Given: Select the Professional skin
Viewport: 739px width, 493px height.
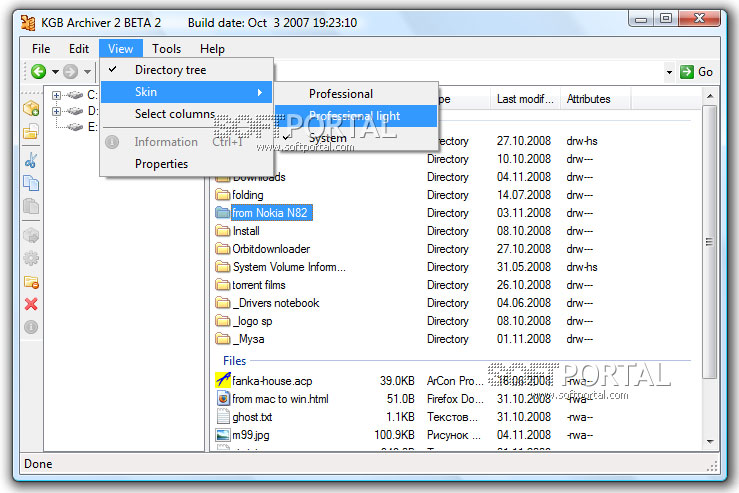Looking at the screenshot, I should click(x=356, y=94).
